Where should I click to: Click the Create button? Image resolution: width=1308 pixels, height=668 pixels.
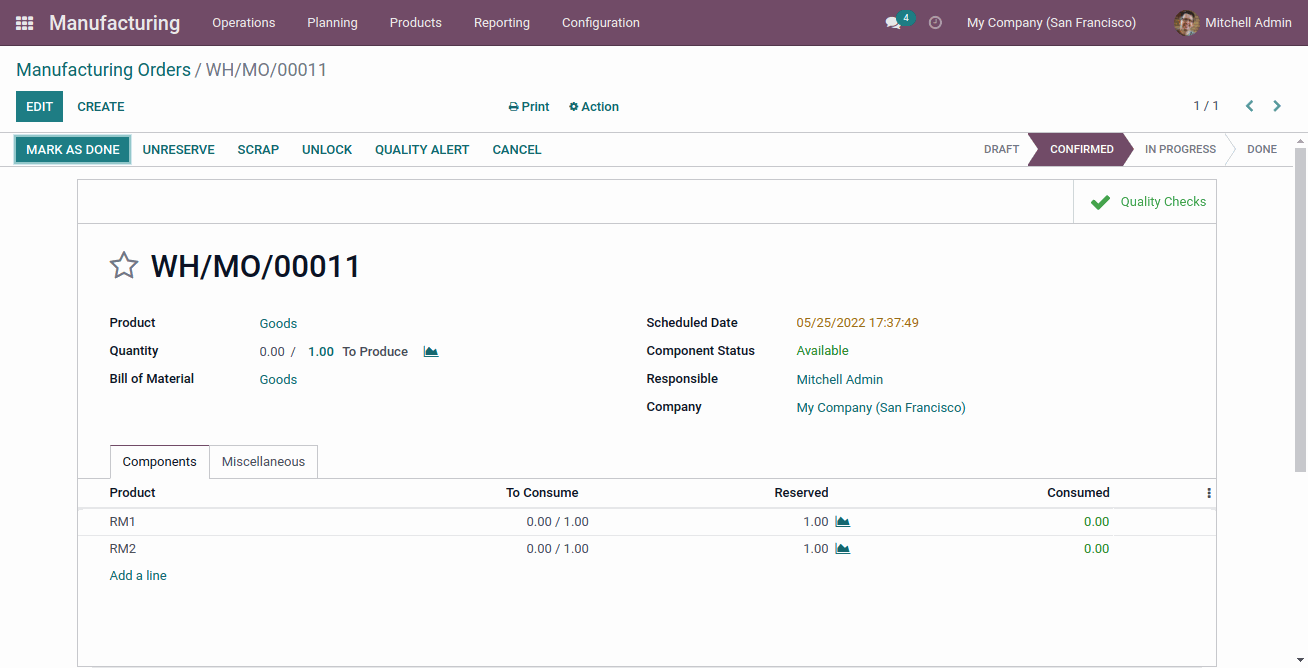[101, 107]
